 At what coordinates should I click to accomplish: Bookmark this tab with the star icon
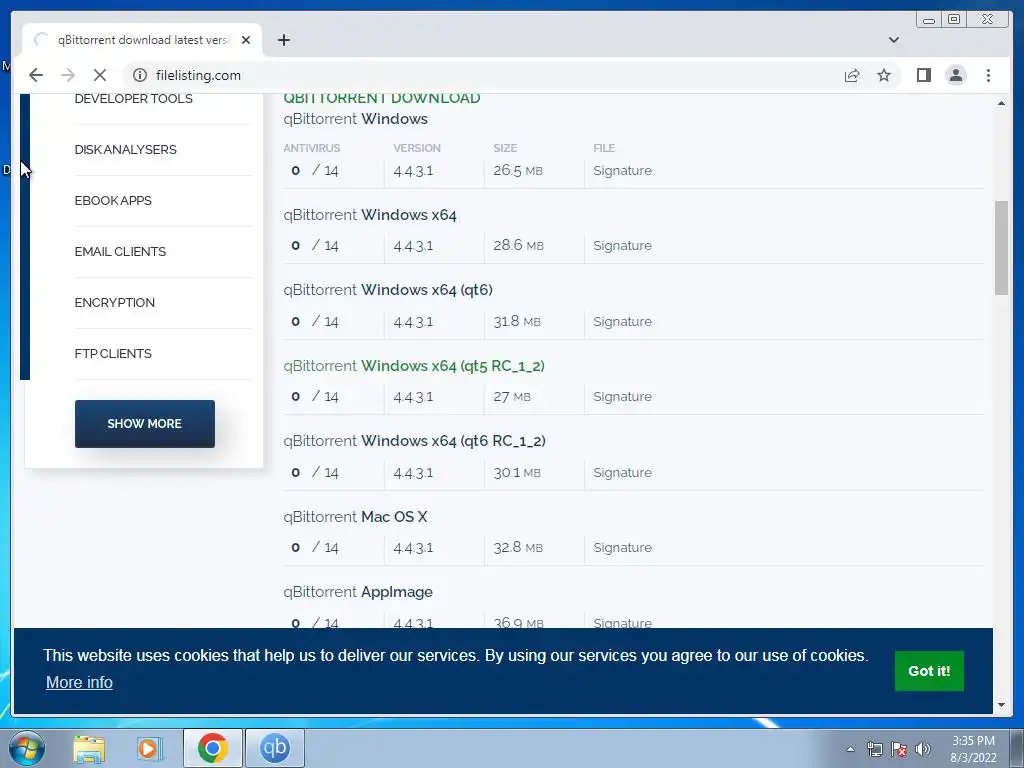(x=884, y=75)
